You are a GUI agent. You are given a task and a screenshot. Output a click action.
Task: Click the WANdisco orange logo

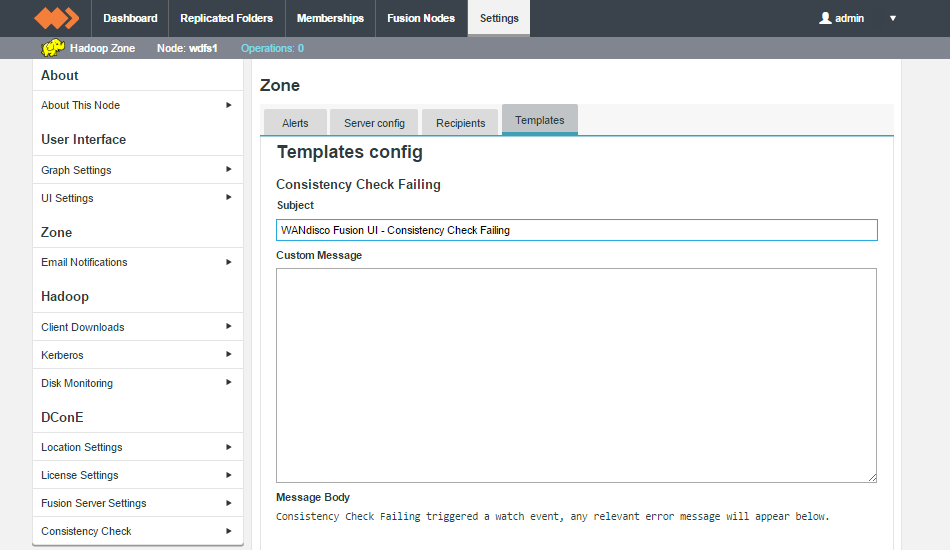coord(56,18)
